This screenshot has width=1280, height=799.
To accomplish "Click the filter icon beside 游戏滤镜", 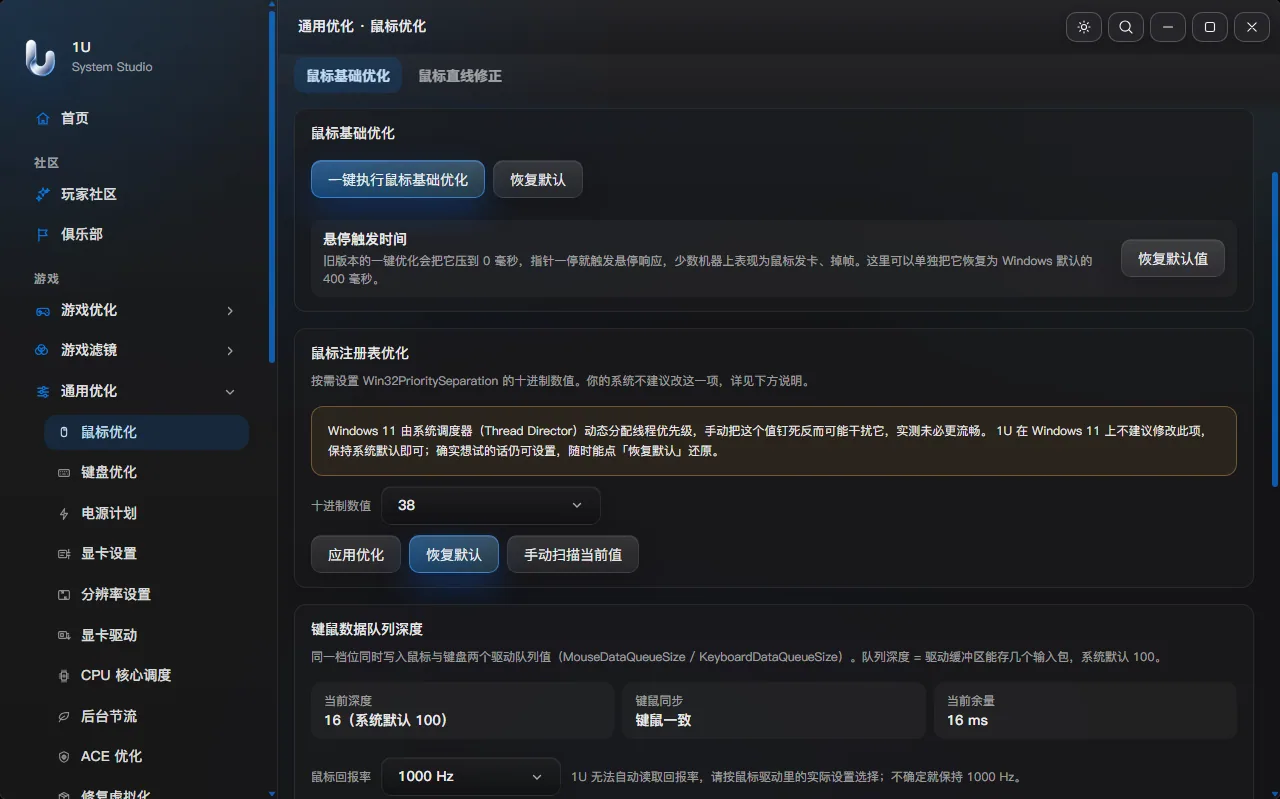I will pos(42,350).
